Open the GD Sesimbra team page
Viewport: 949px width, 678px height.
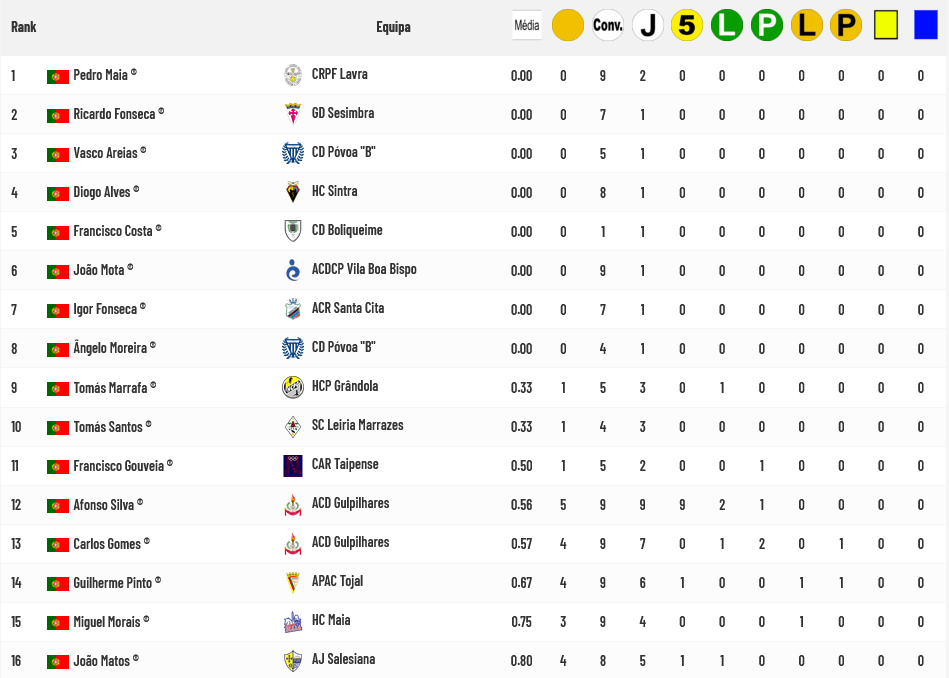pyautogui.click(x=342, y=113)
